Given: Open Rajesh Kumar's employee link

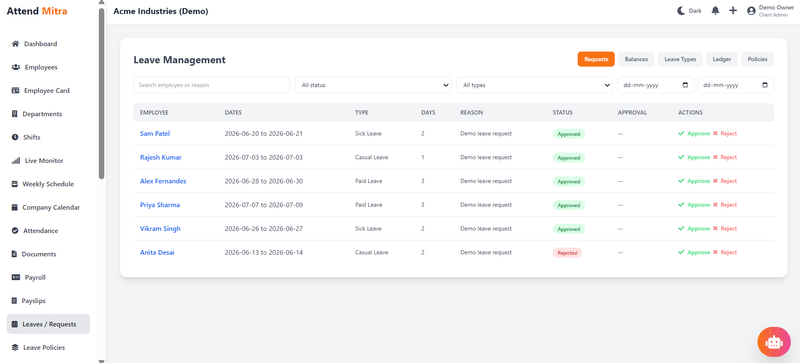Looking at the screenshot, I should pos(161,157).
